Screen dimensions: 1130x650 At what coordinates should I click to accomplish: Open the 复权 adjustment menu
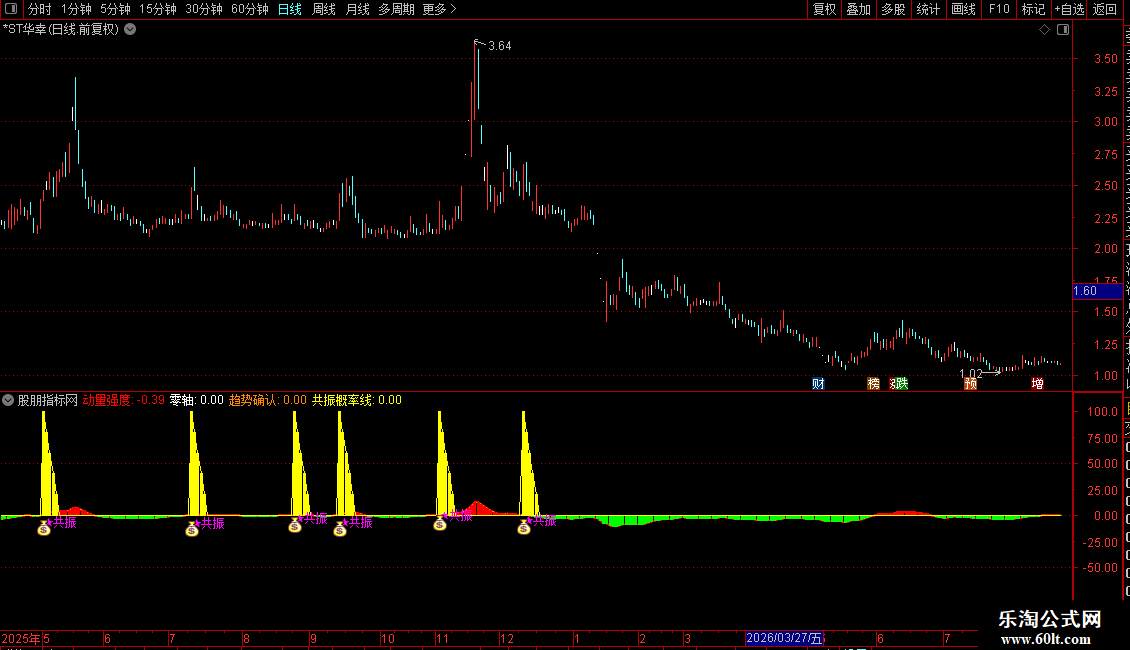point(824,9)
